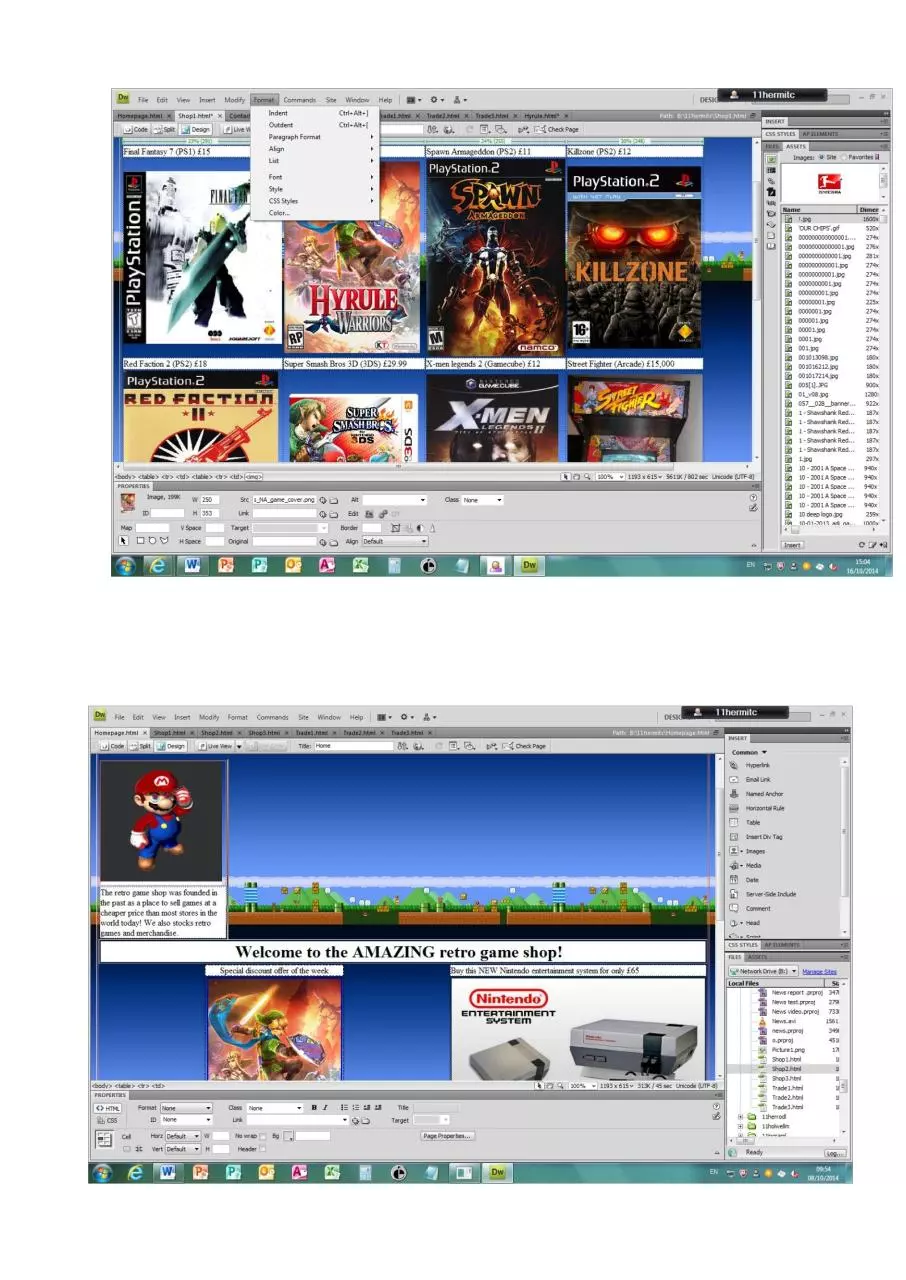Select News.avi in the Local Files list

[x=784, y=1022]
